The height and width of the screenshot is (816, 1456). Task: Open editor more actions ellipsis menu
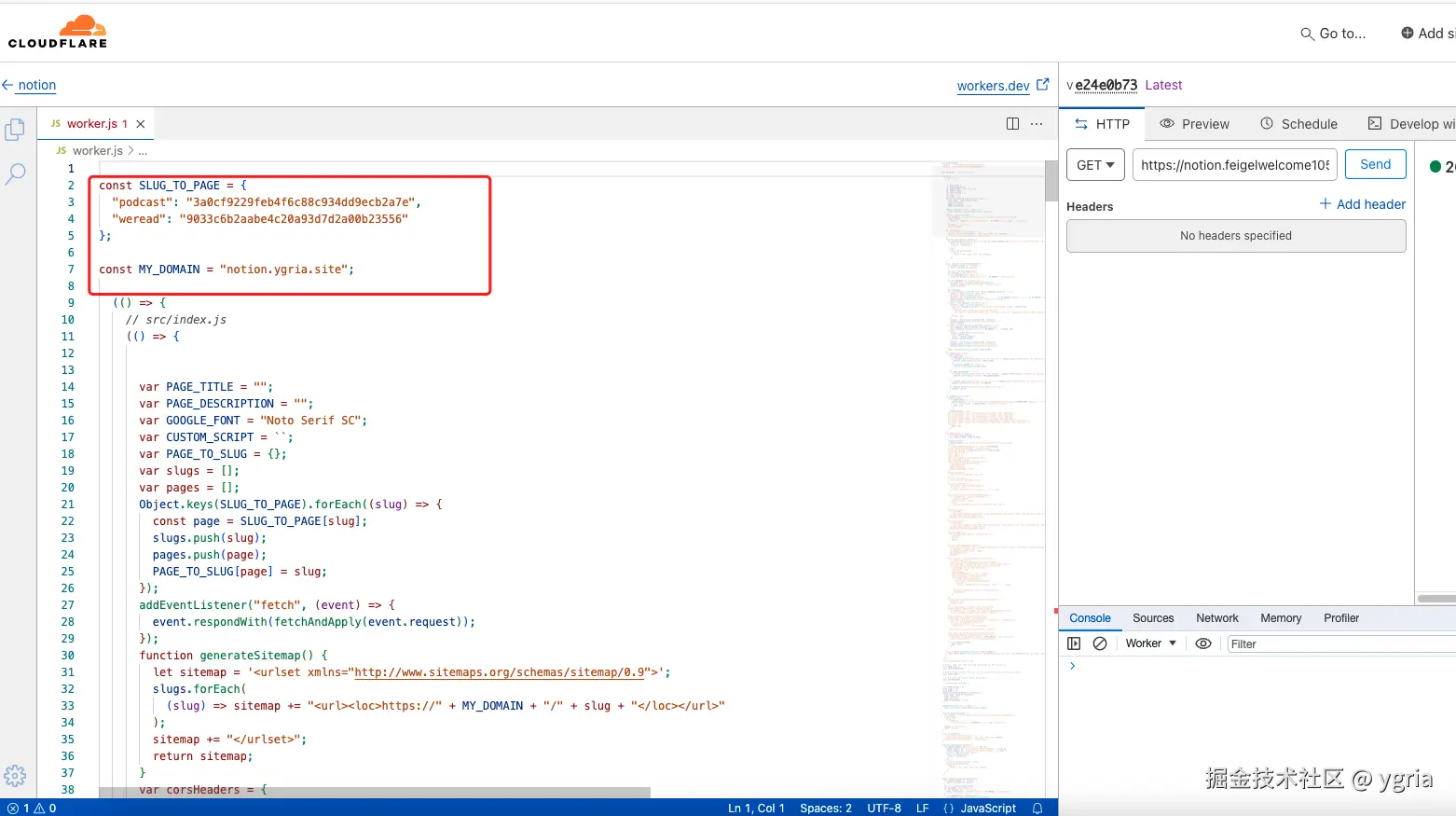(1037, 124)
